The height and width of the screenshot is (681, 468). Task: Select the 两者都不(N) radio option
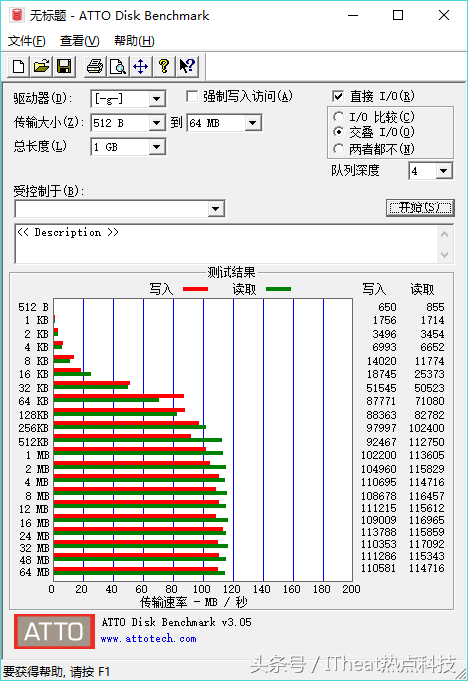coord(339,149)
